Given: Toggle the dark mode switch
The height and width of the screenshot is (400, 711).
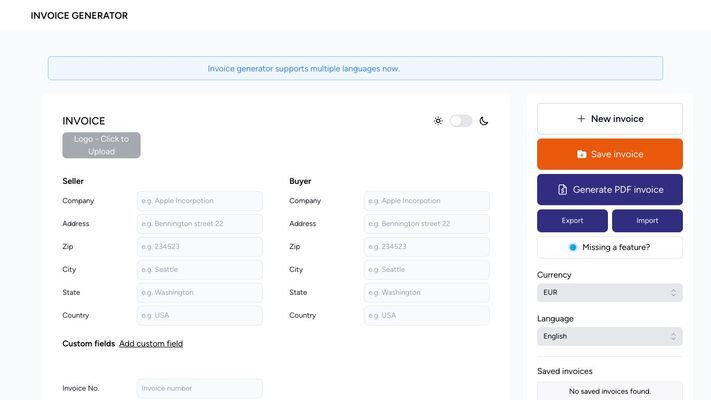Looking at the screenshot, I should click(x=461, y=121).
